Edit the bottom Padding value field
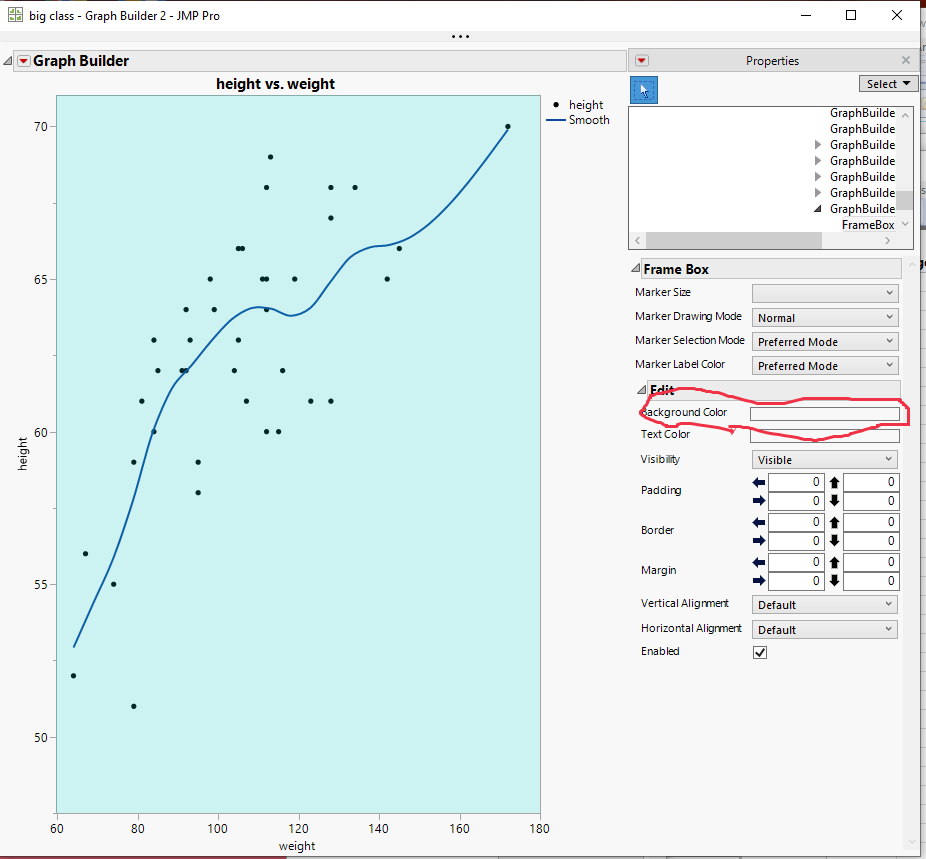 [871, 501]
